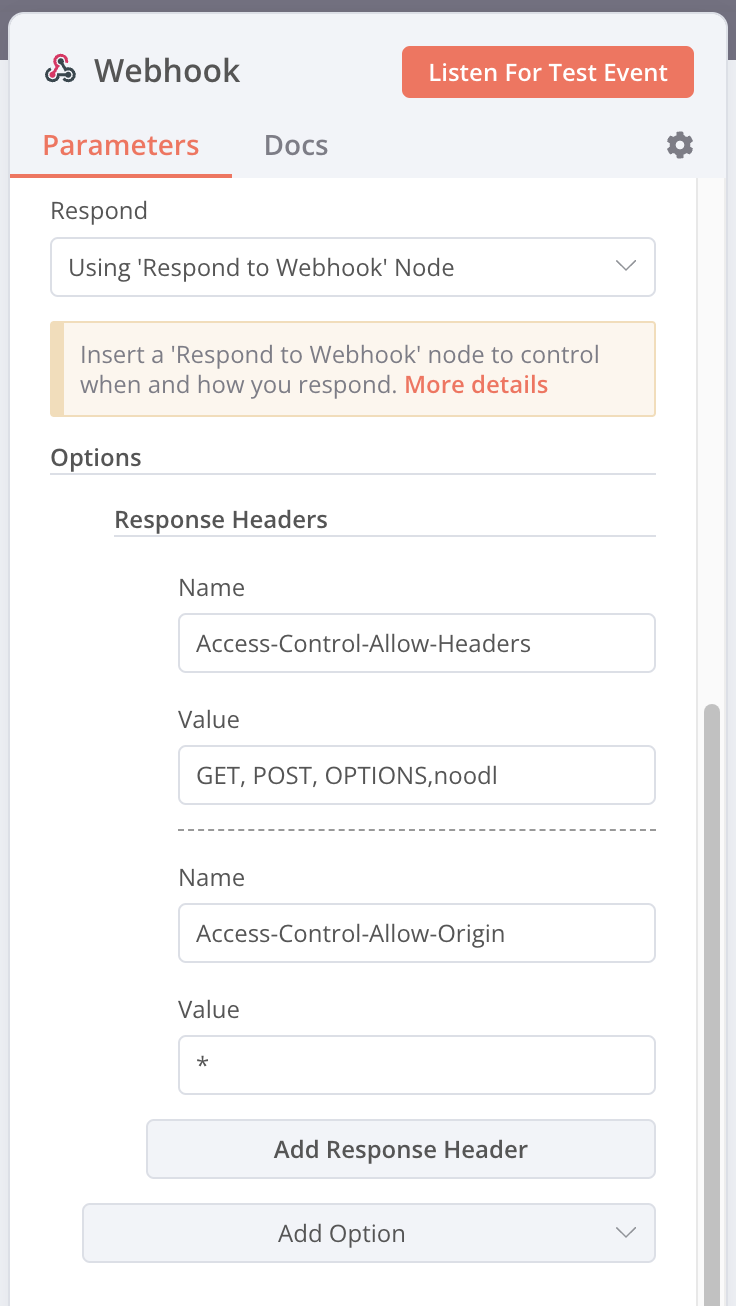Click the vertical scrollbar thumb
Screen dimensions: 736x1306
click(x=712, y=1000)
